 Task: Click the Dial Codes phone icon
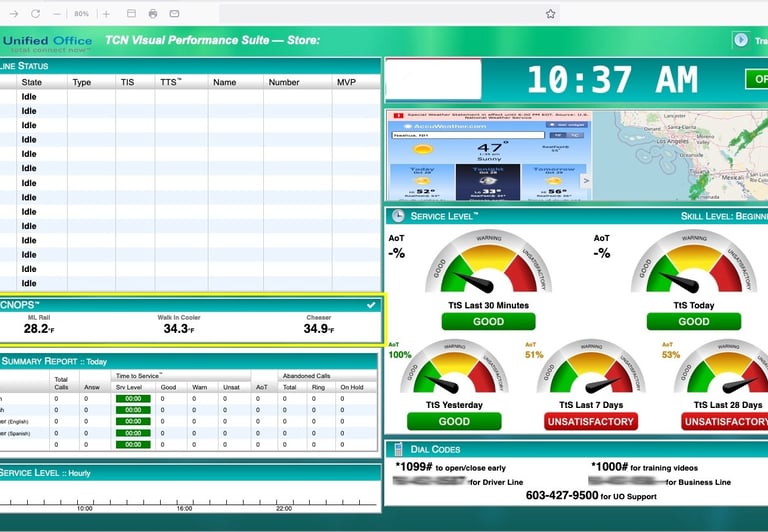click(x=399, y=449)
